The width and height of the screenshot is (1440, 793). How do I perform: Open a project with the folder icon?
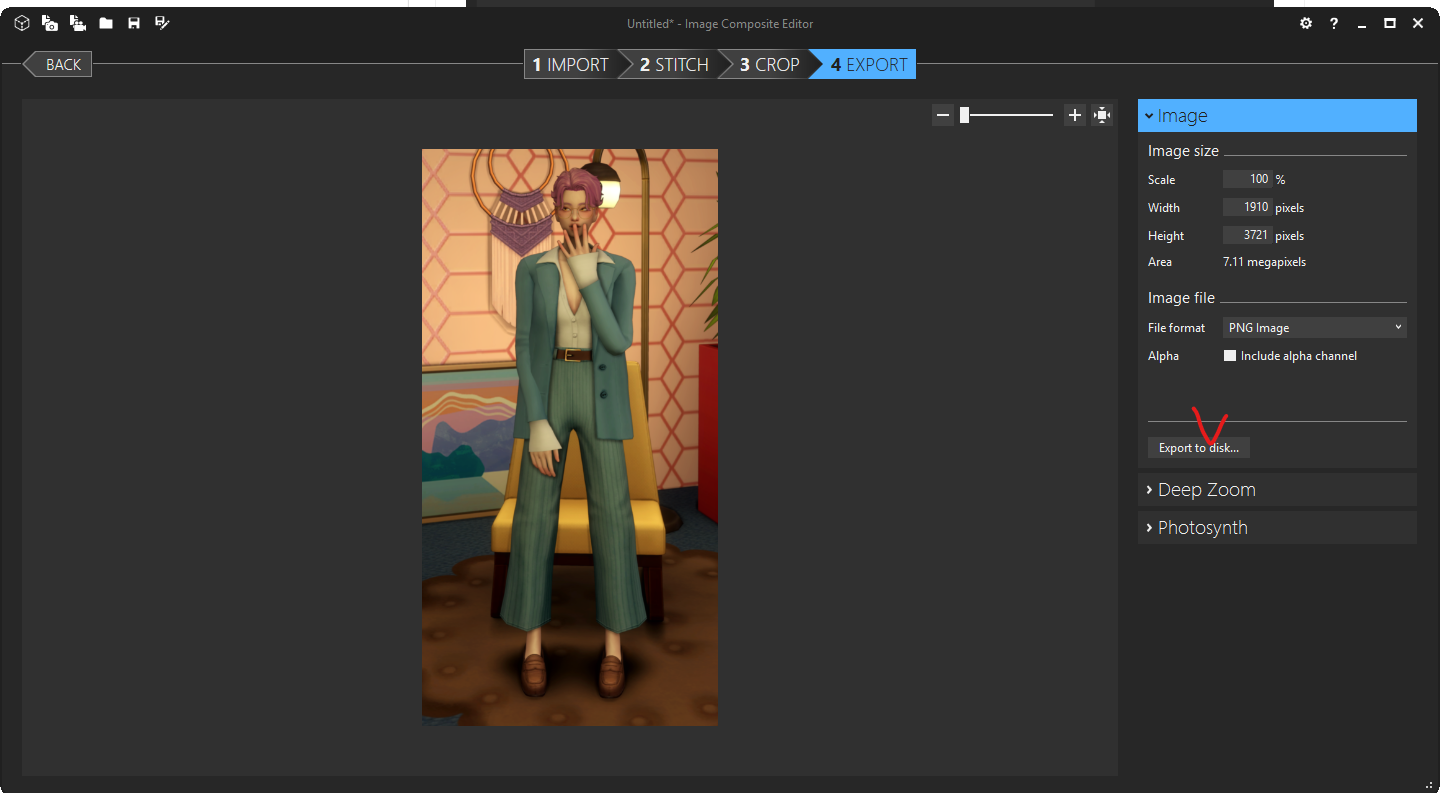[x=106, y=23]
